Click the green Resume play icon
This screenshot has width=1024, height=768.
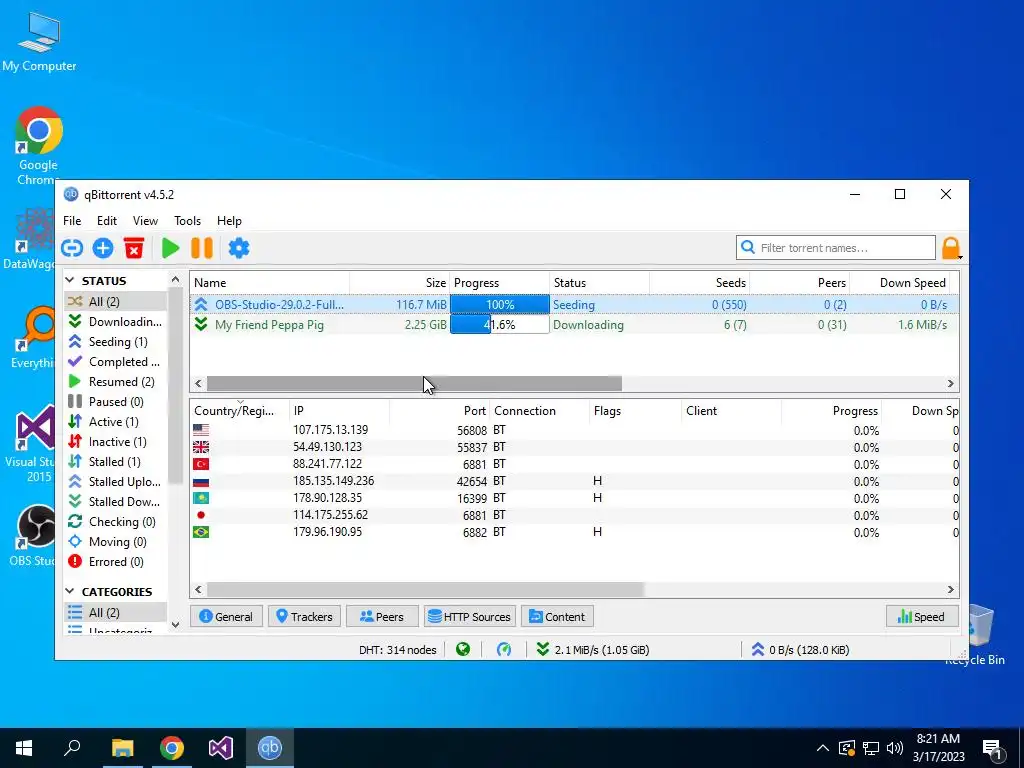tap(170, 248)
